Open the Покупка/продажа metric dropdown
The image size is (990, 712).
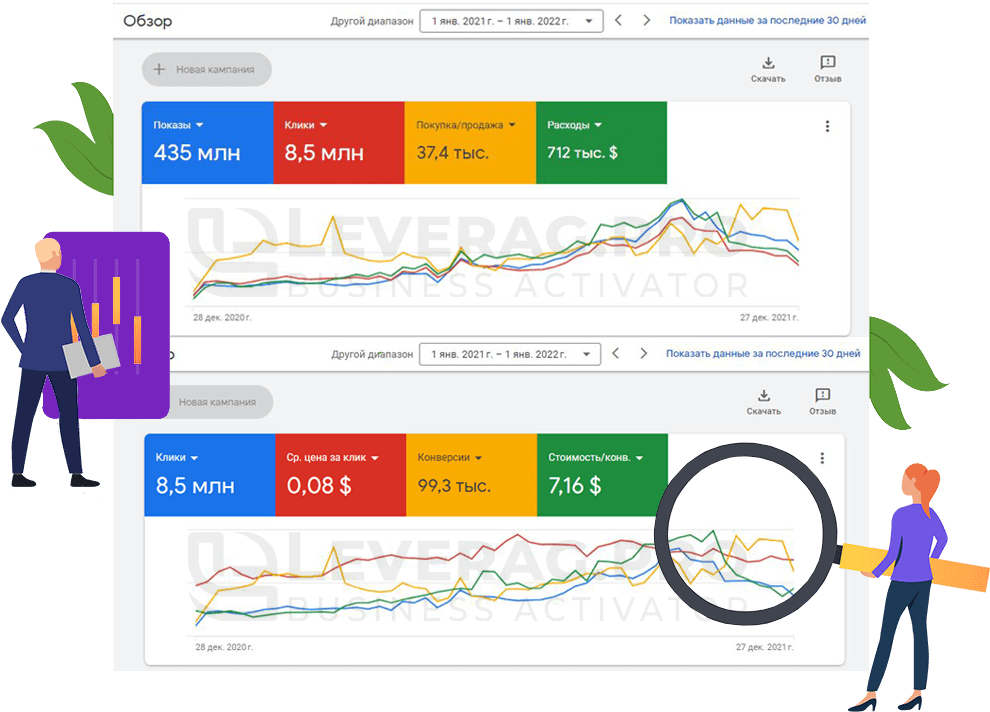(x=466, y=125)
